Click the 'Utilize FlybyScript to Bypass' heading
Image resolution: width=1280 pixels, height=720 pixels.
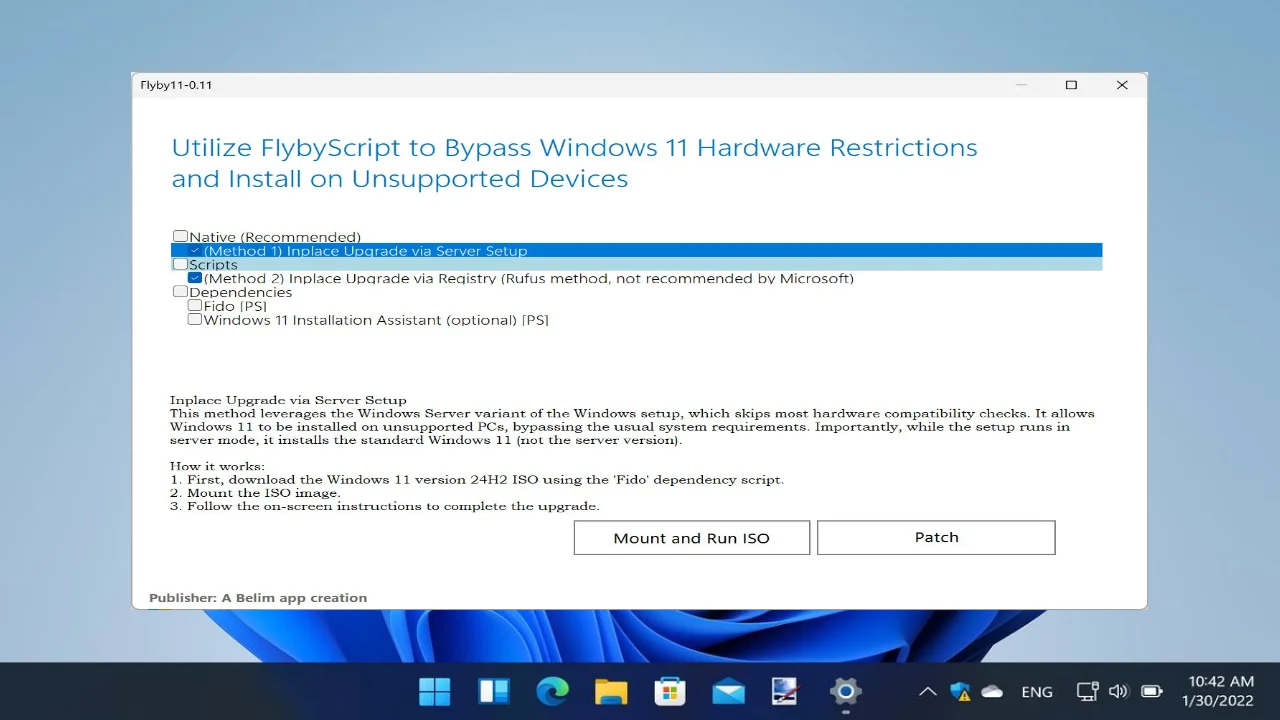tap(574, 163)
